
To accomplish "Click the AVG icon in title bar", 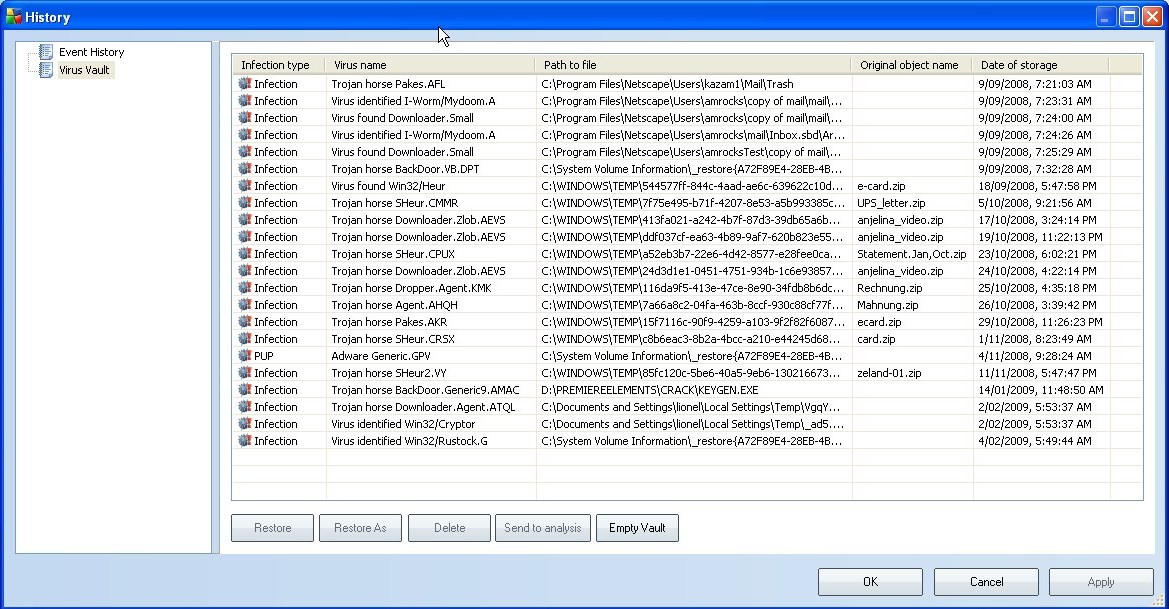I will pos(14,17).
